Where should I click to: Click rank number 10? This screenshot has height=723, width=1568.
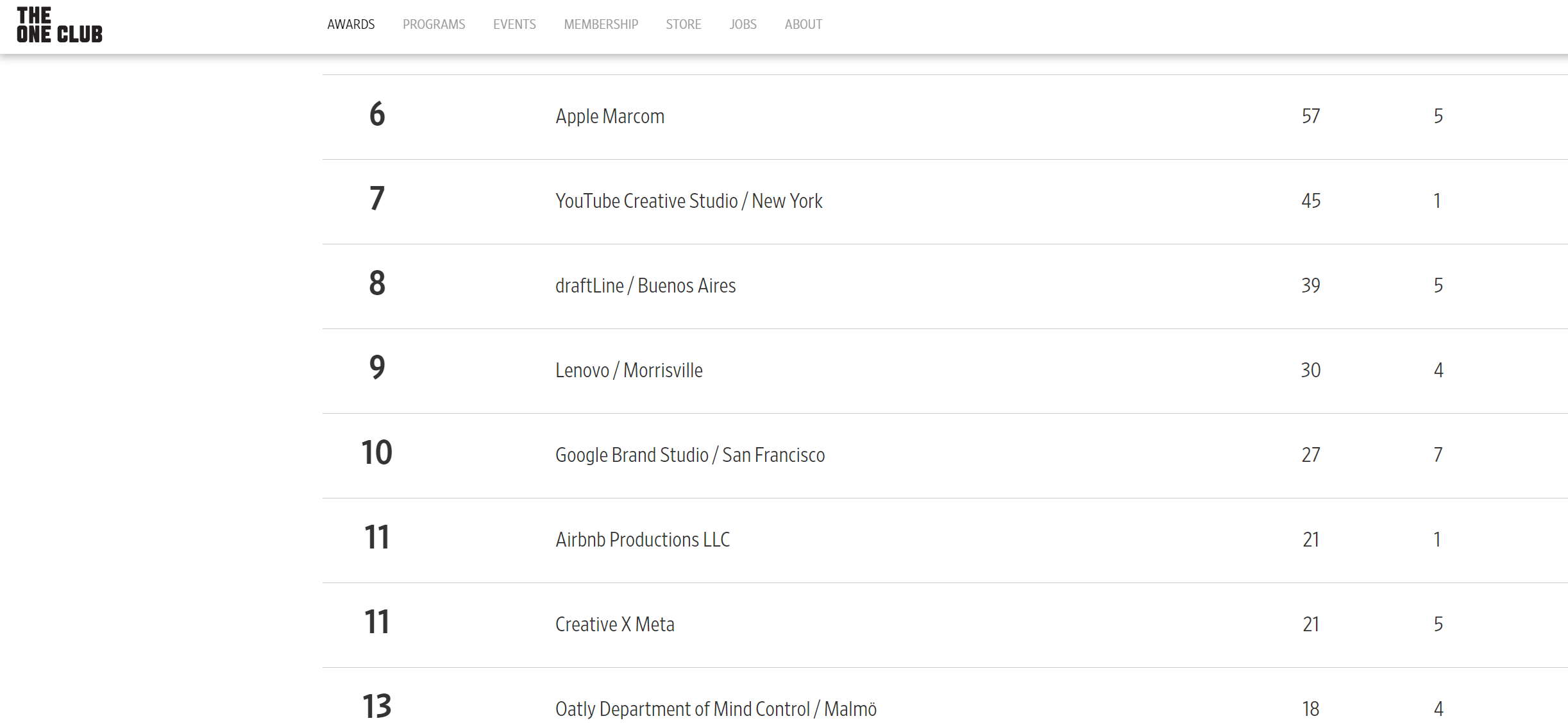[377, 454]
